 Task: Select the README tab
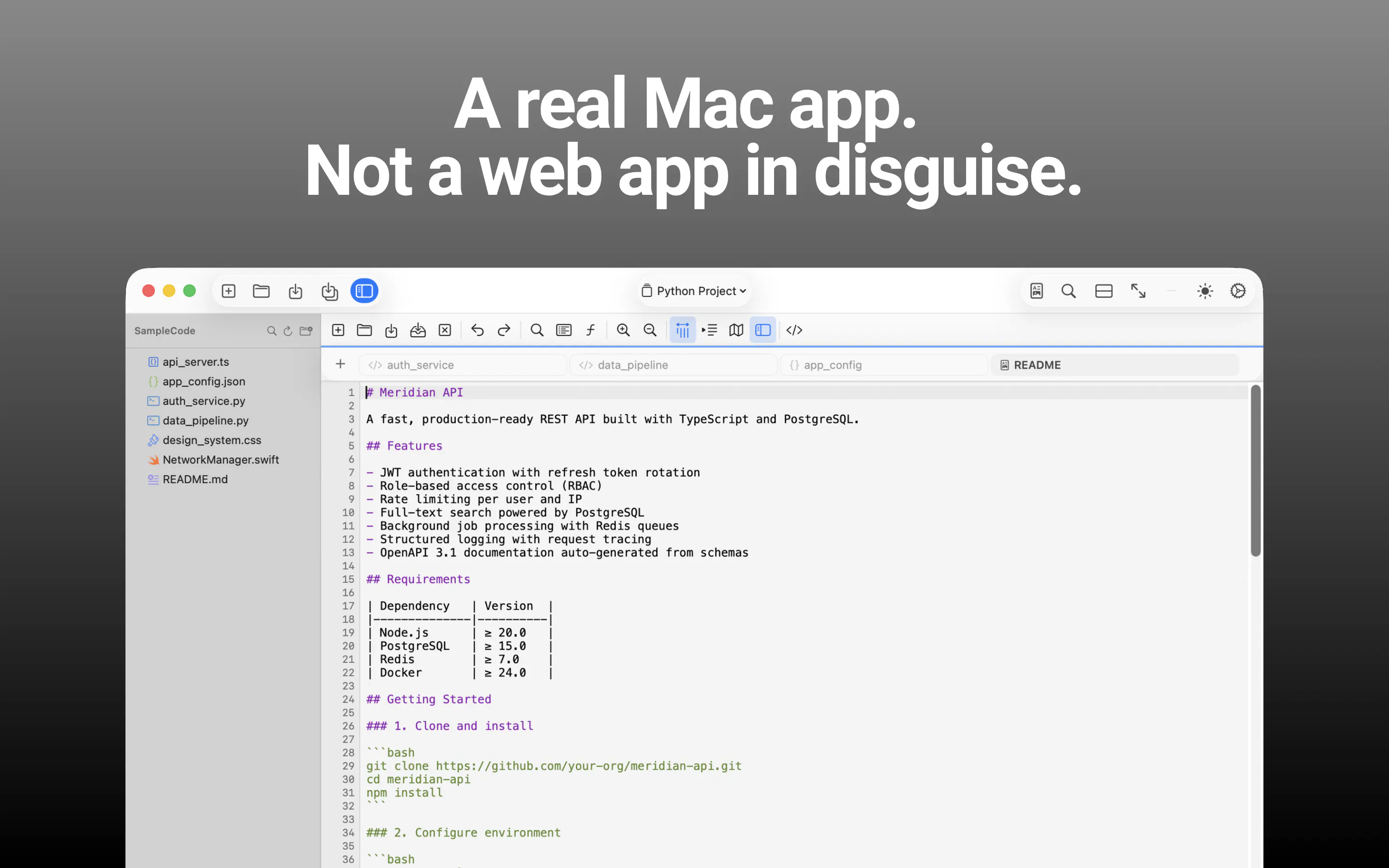1115,365
